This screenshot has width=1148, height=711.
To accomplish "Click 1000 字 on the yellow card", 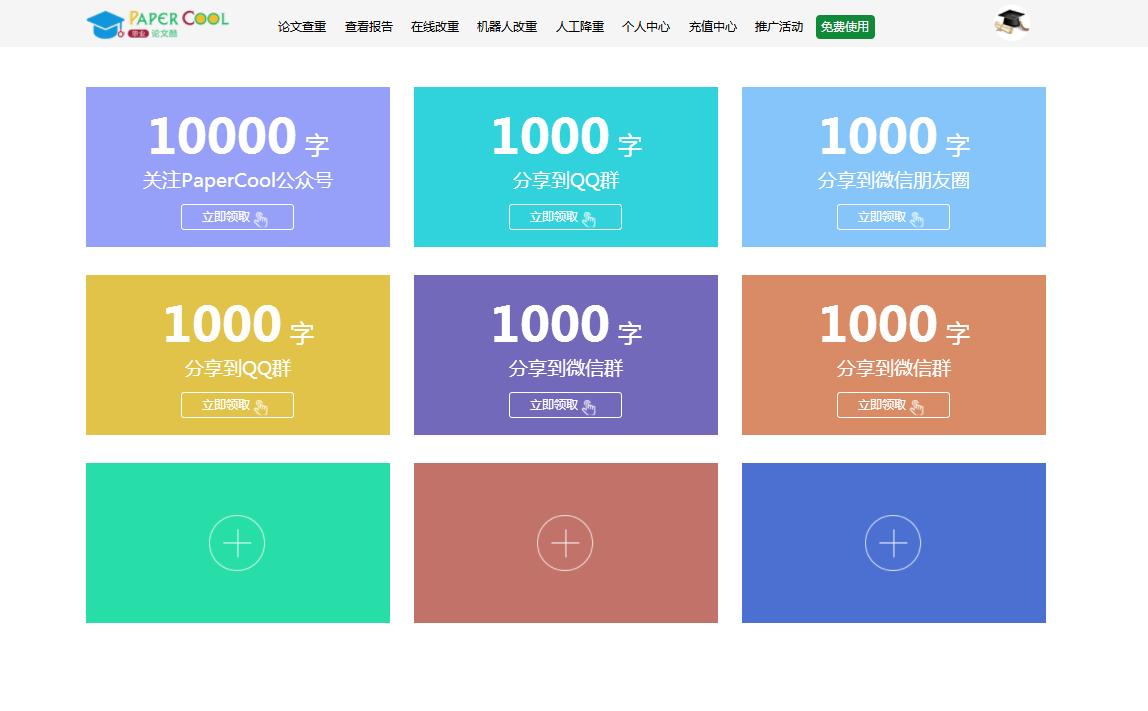I will click(239, 325).
